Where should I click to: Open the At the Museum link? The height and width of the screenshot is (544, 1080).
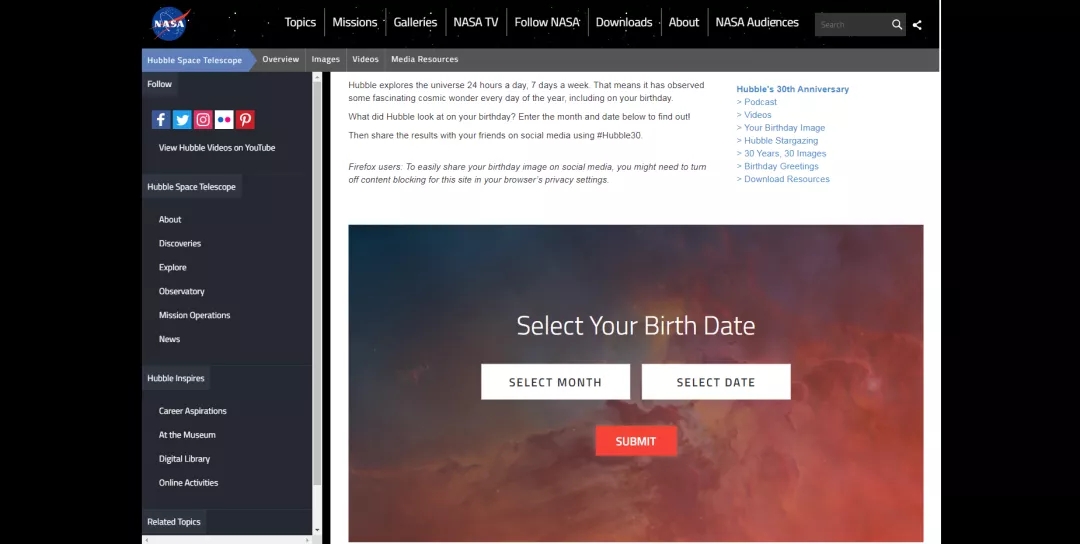pos(187,435)
